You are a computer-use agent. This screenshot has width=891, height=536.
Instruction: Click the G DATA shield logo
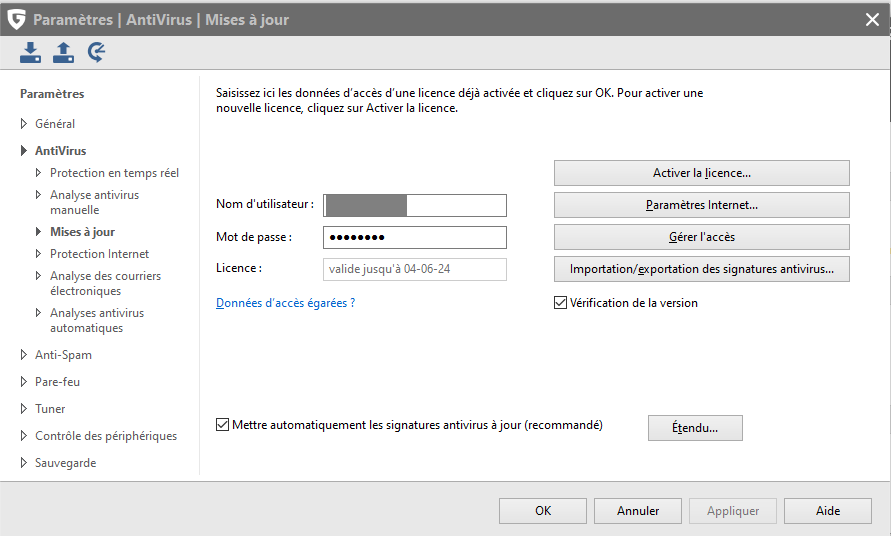[17, 19]
